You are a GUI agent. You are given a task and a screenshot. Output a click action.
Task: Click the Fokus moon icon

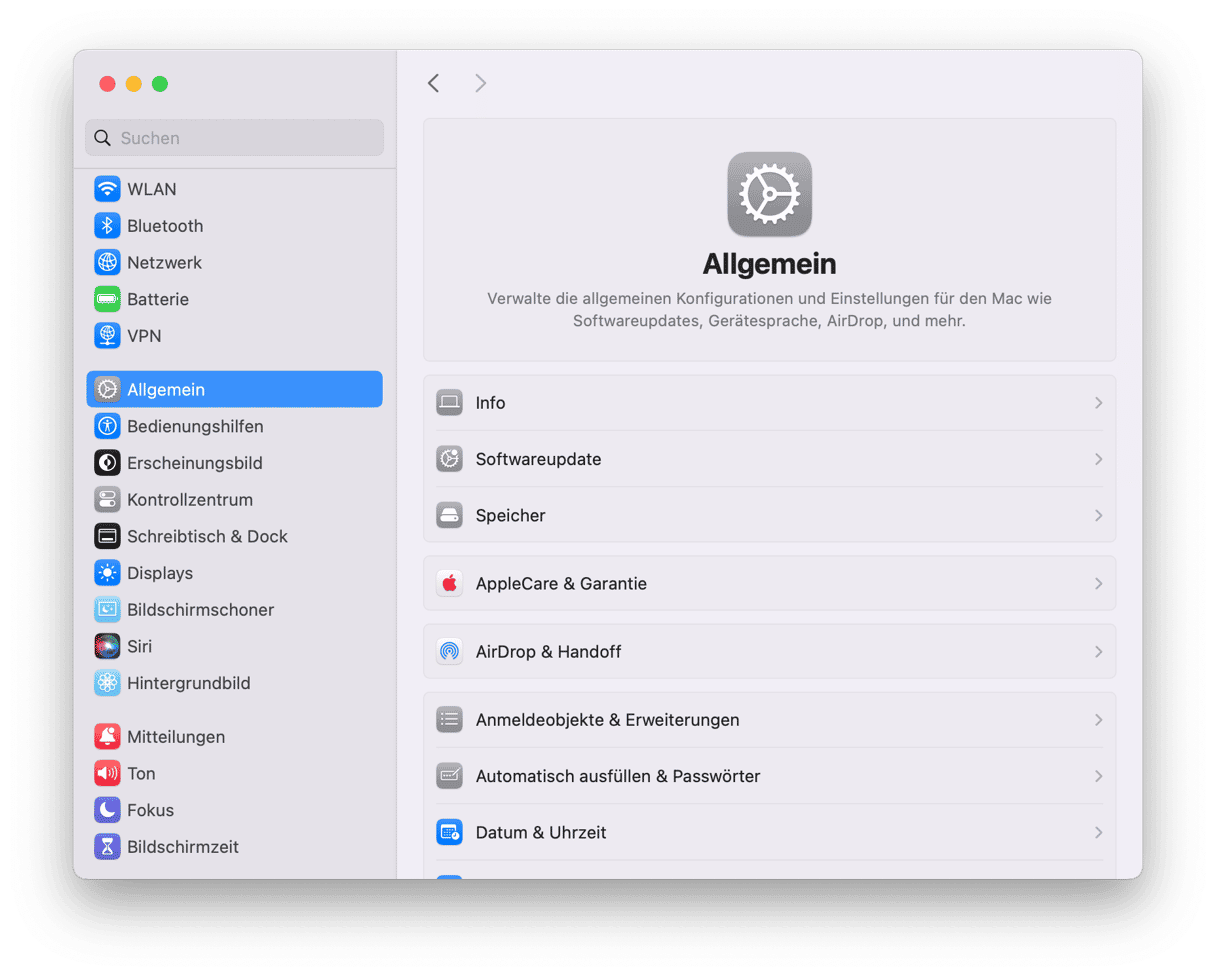click(107, 810)
